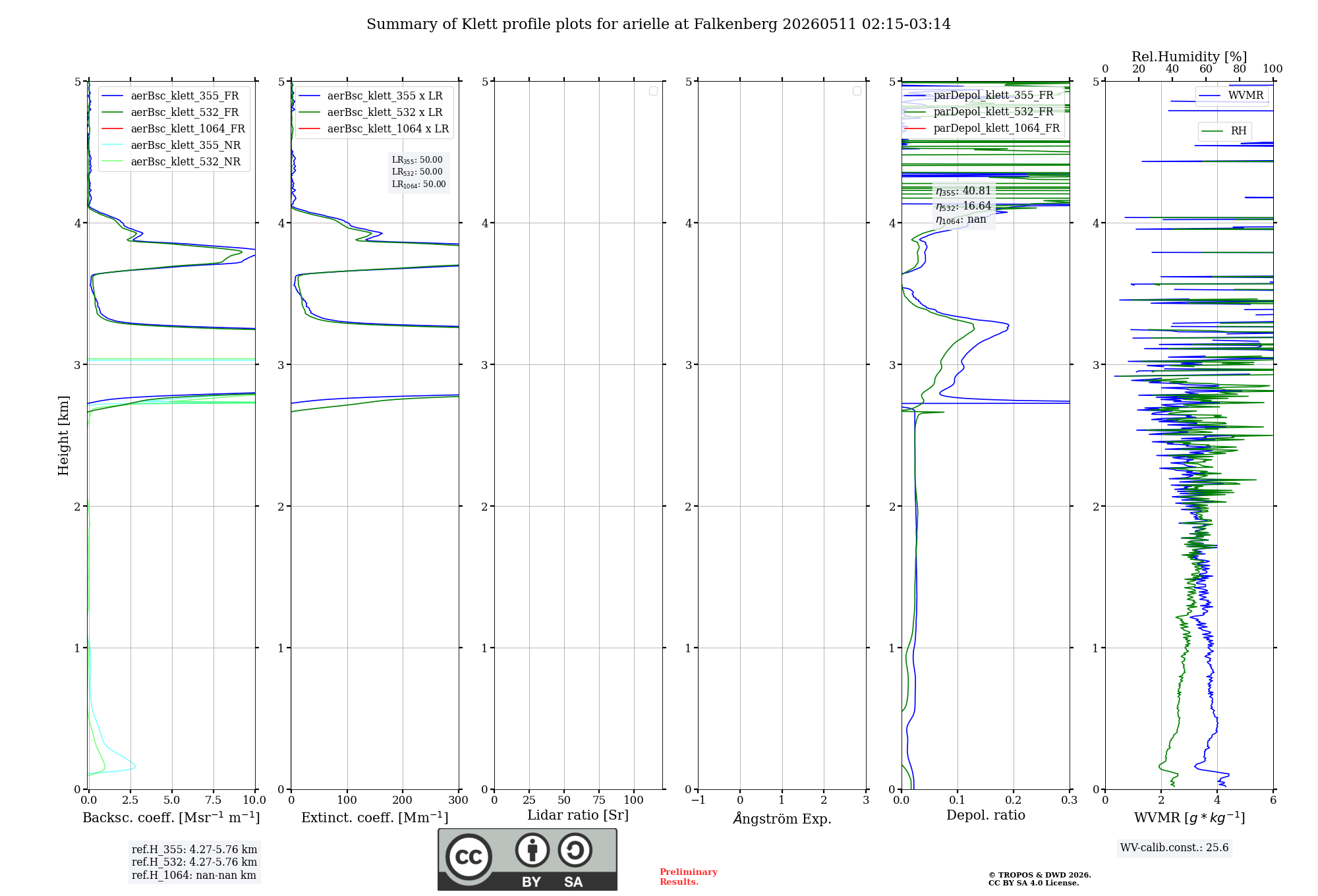Image resolution: width=1318 pixels, height=896 pixels.
Task: Click the CC BY SA 4.0 License text
Action: click(1034, 883)
